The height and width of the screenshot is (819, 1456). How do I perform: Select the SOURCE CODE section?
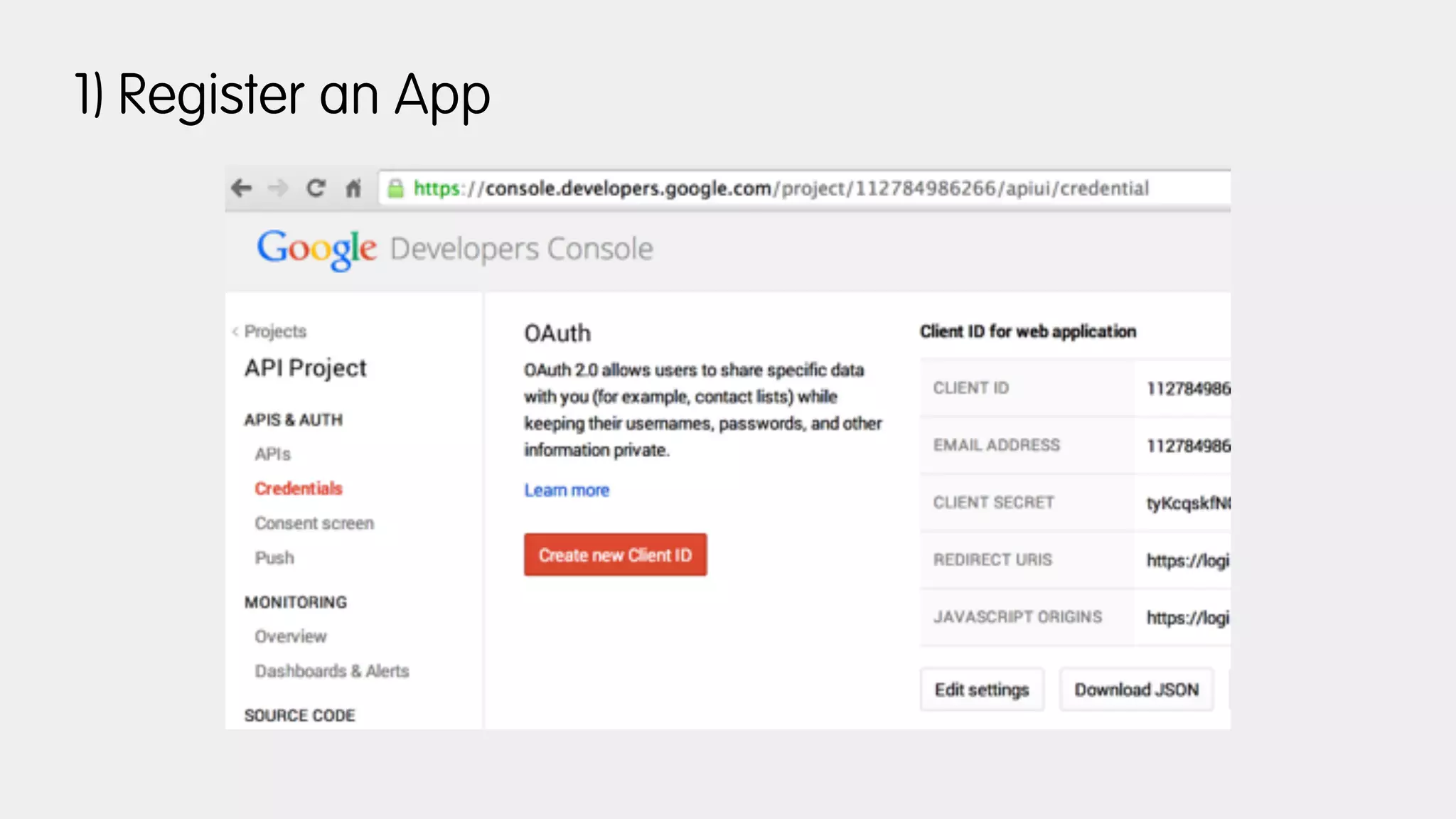pyautogui.click(x=299, y=715)
